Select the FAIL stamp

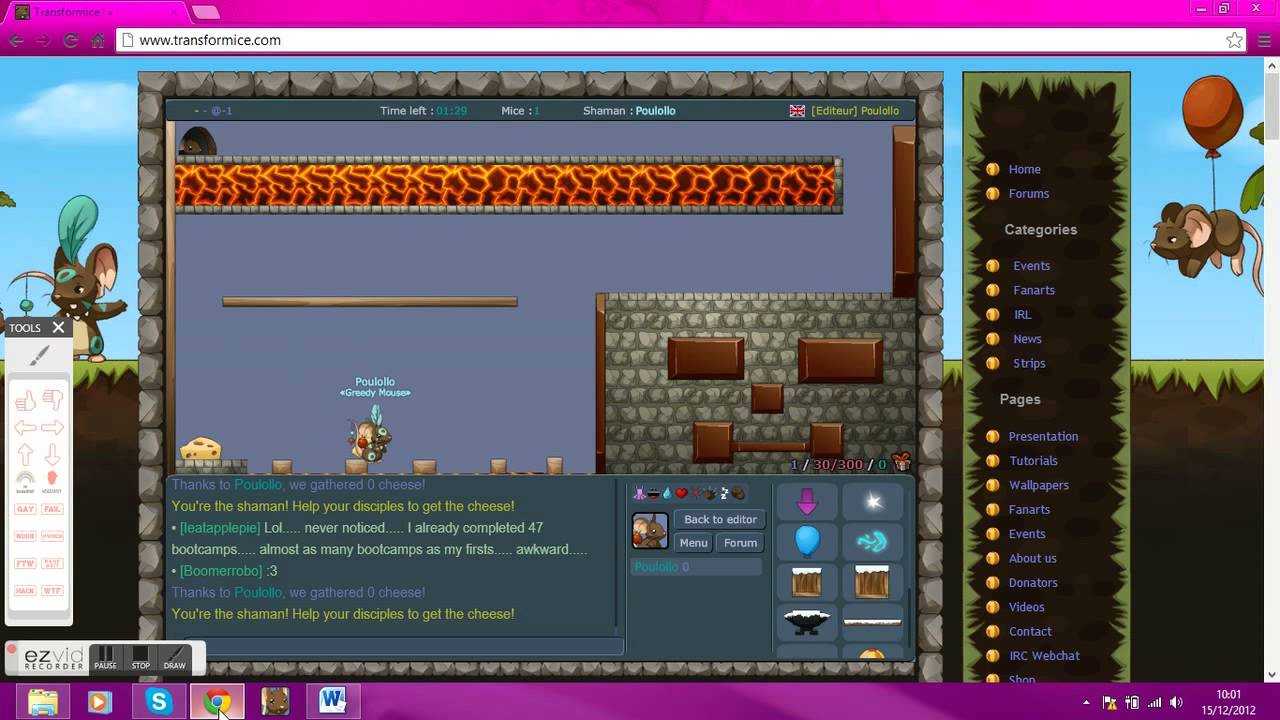pos(52,509)
